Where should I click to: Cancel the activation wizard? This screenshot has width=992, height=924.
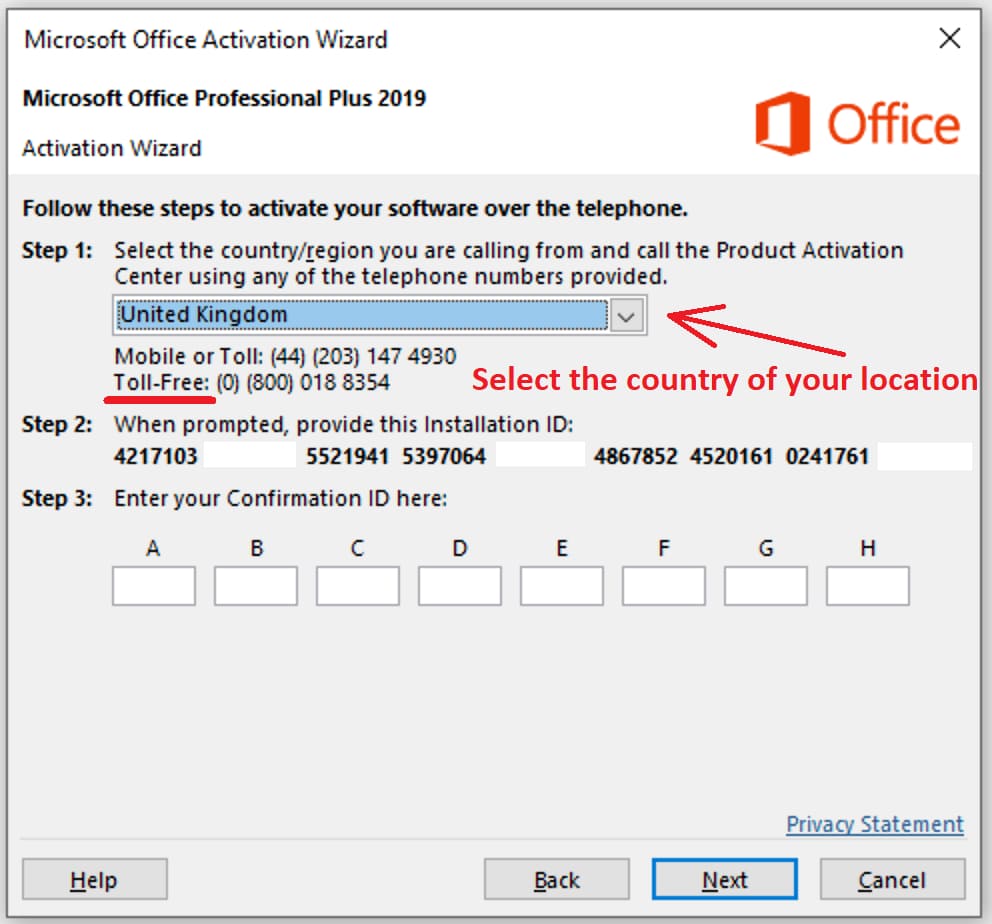point(892,880)
